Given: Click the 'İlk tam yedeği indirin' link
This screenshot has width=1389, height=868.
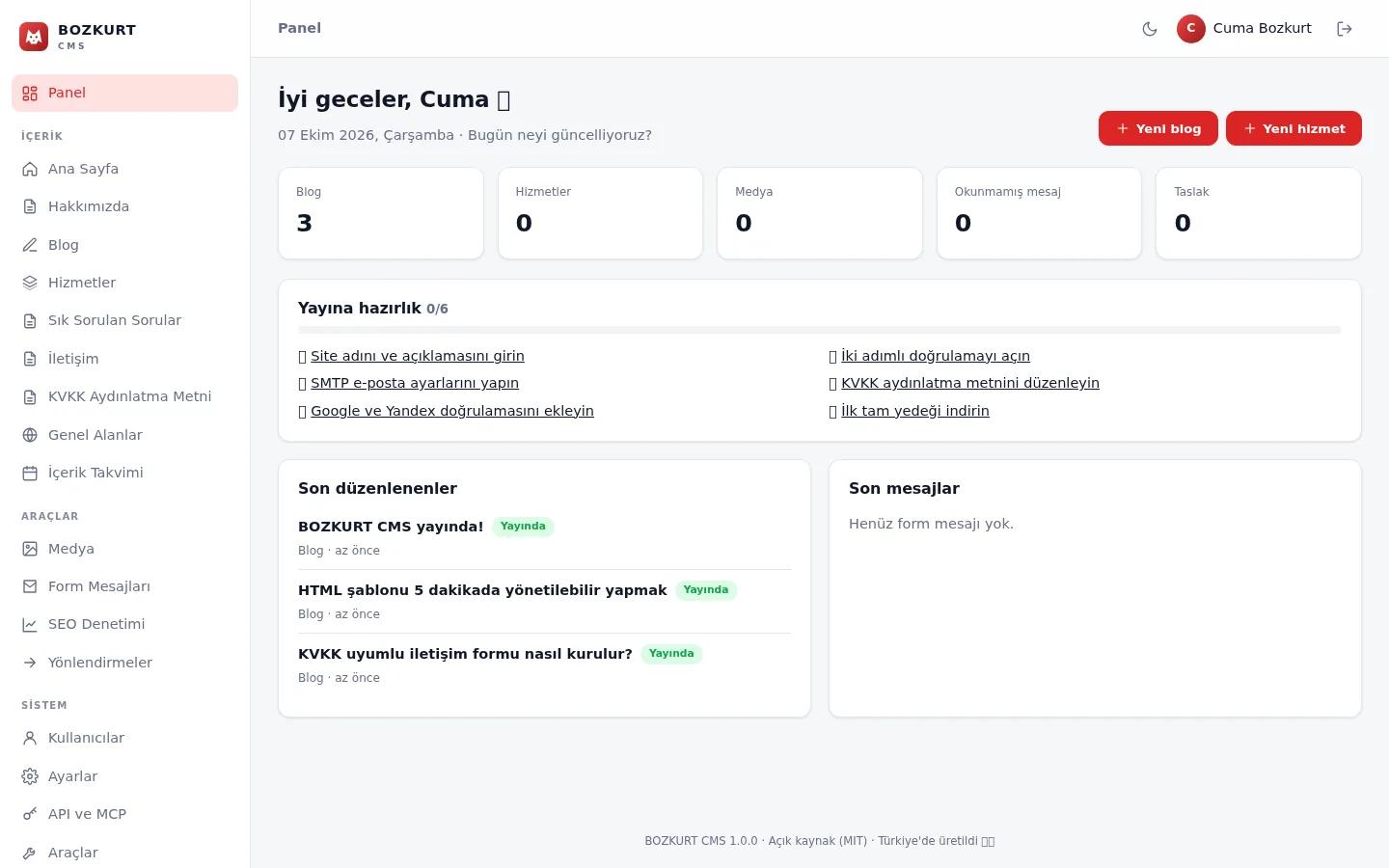Looking at the screenshot, I should click(915, 411).
